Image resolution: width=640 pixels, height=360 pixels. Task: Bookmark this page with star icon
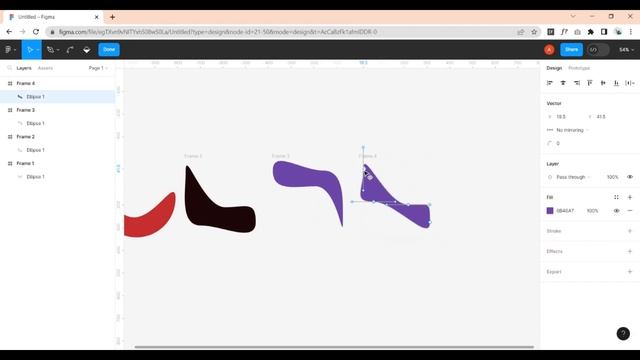(534, 32)
